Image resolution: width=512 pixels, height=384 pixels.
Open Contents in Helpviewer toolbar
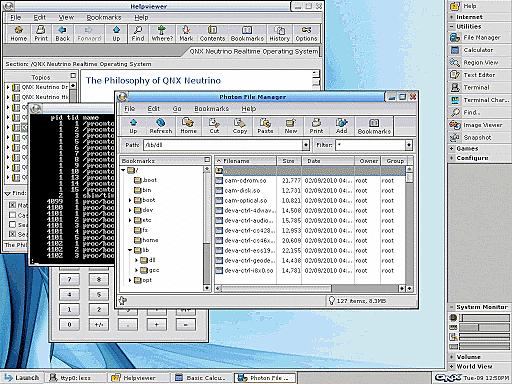coord(213,34)
